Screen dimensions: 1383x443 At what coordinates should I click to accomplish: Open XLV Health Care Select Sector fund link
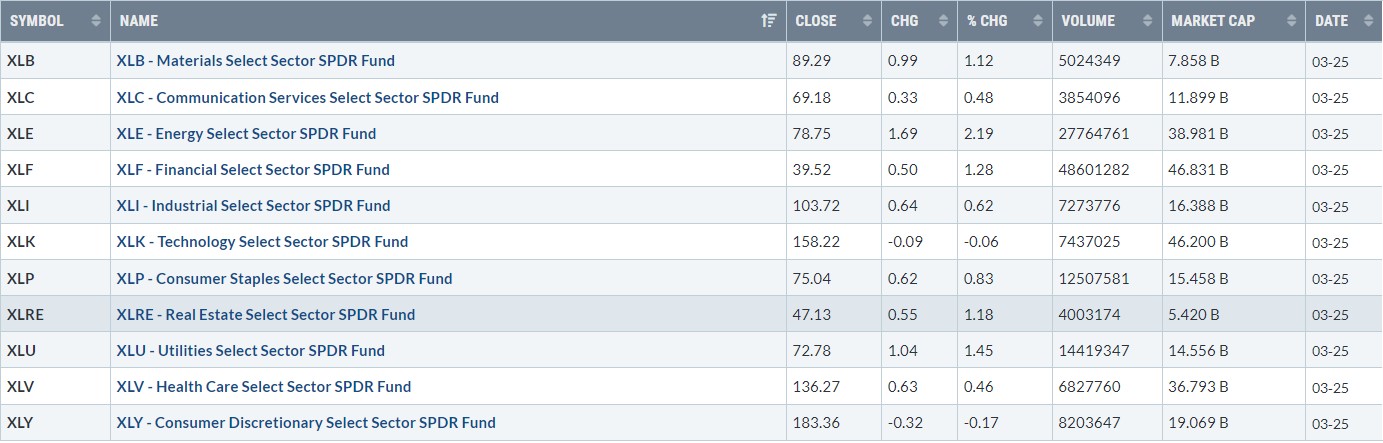(263, 387)
